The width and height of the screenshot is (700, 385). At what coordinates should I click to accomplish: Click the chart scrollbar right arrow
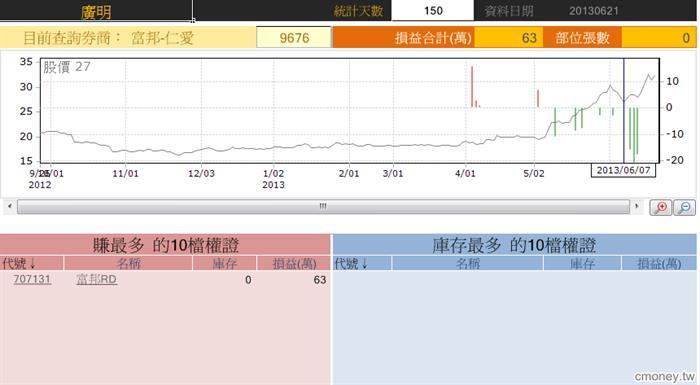(637, 206)
